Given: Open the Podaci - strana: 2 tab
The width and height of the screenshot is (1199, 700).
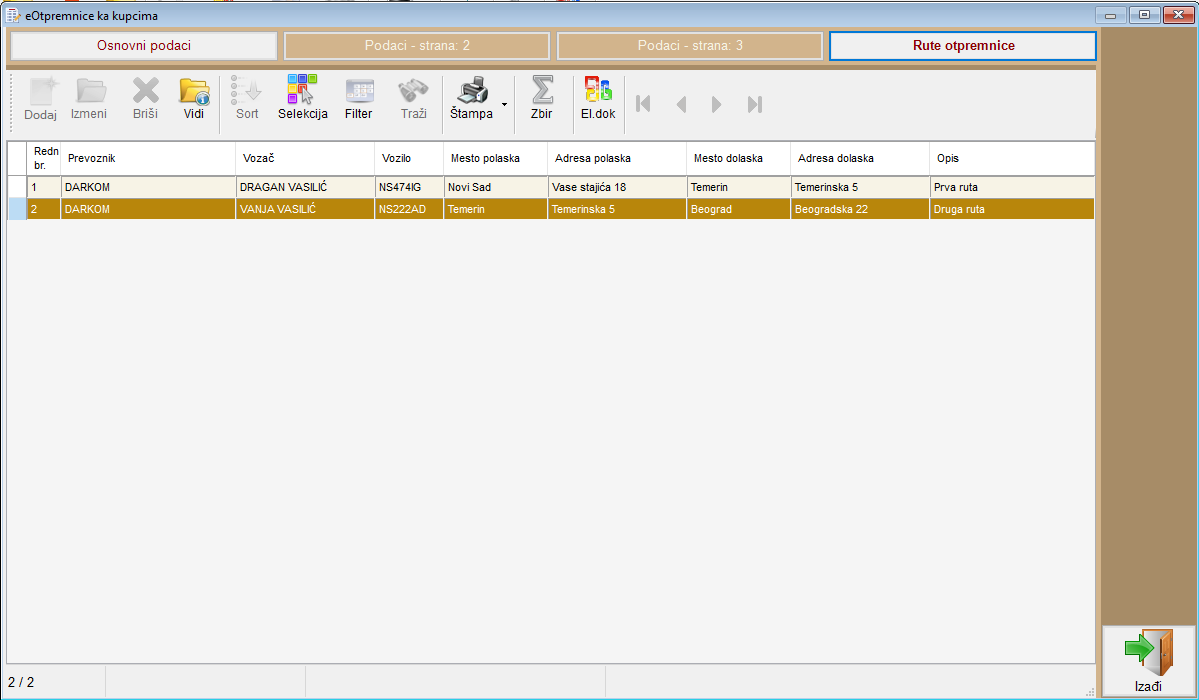Looking at the screenshot, I should [417, 46].
